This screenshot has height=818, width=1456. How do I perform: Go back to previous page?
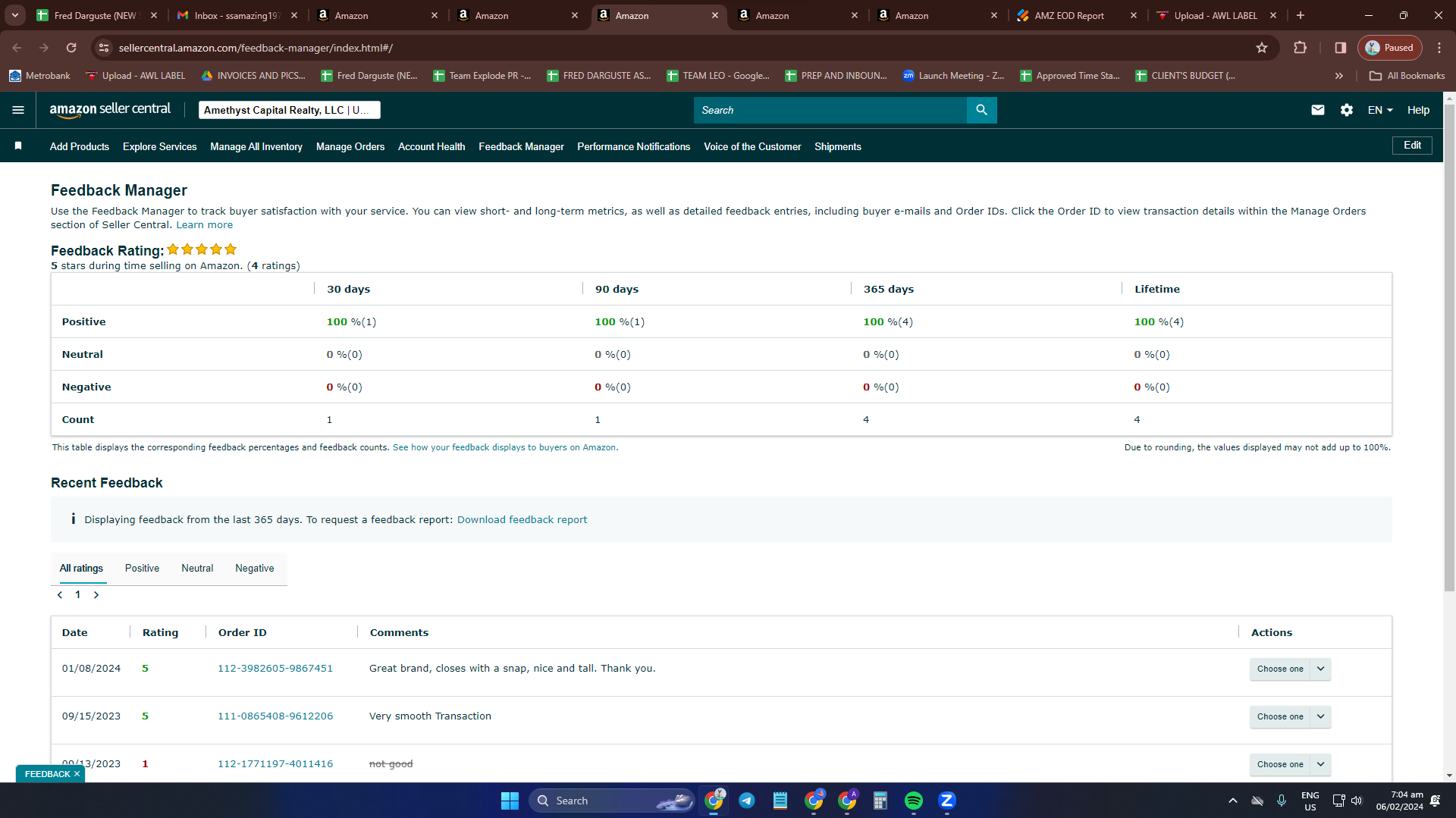tap(17, 48)
